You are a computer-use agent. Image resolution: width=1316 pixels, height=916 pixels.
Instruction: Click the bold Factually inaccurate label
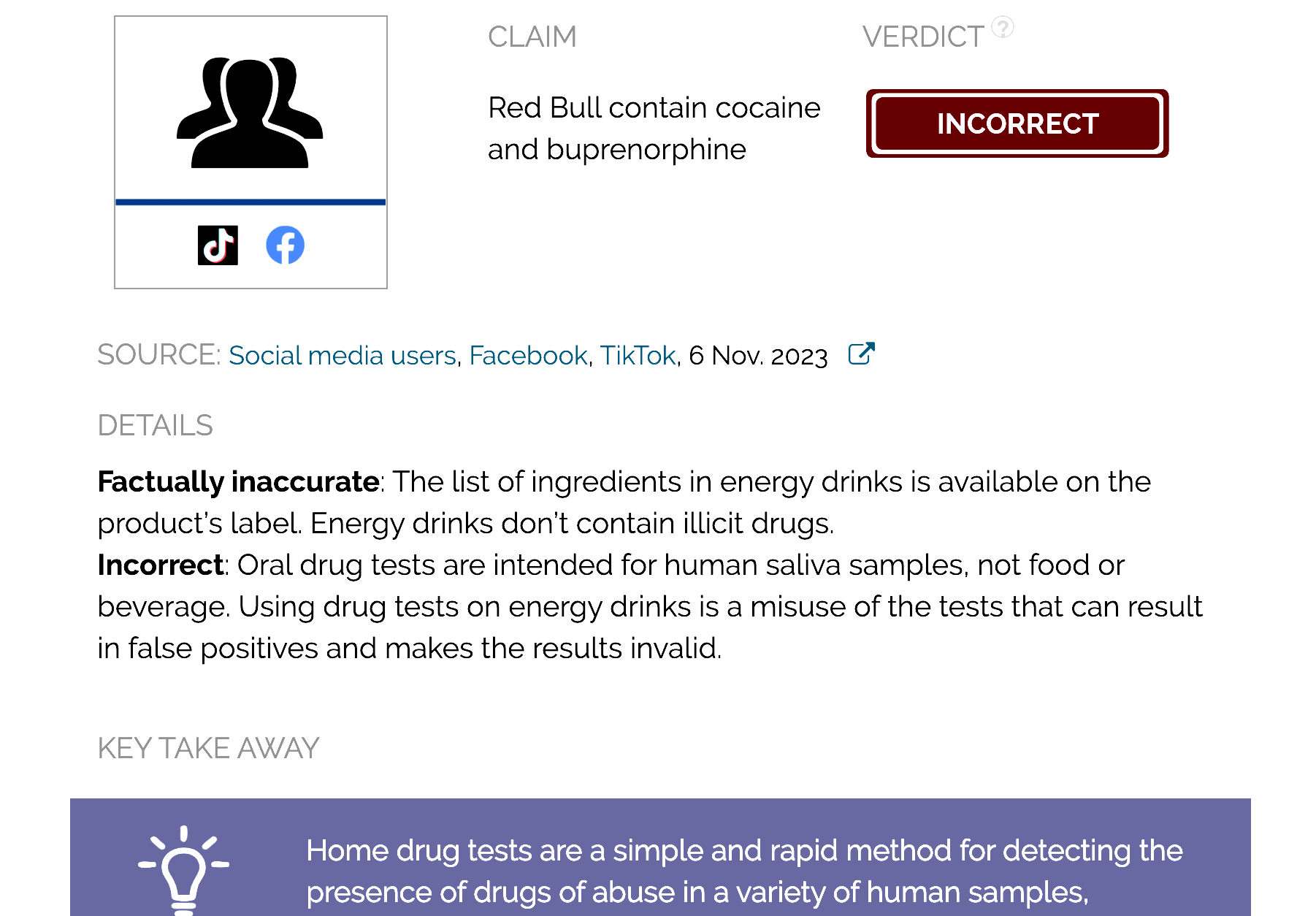click(x=238, y=482)
